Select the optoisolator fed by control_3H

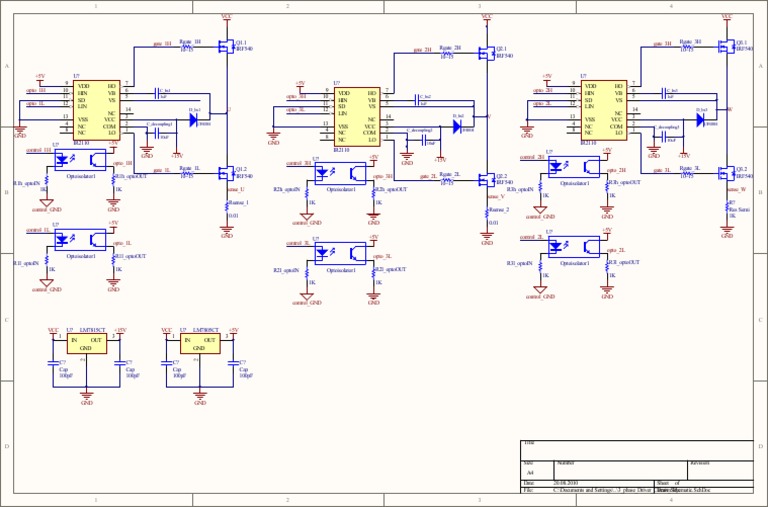point(340,173)
